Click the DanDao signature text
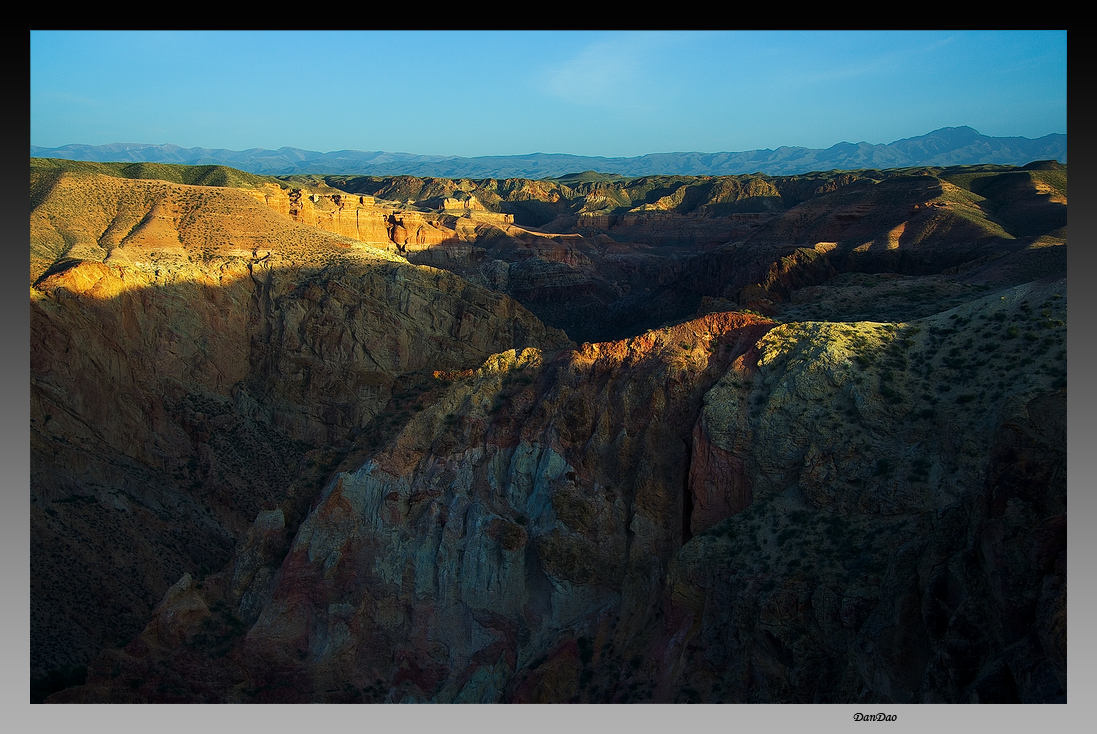Screen dimensions: 1097x734 coord(875,717)
